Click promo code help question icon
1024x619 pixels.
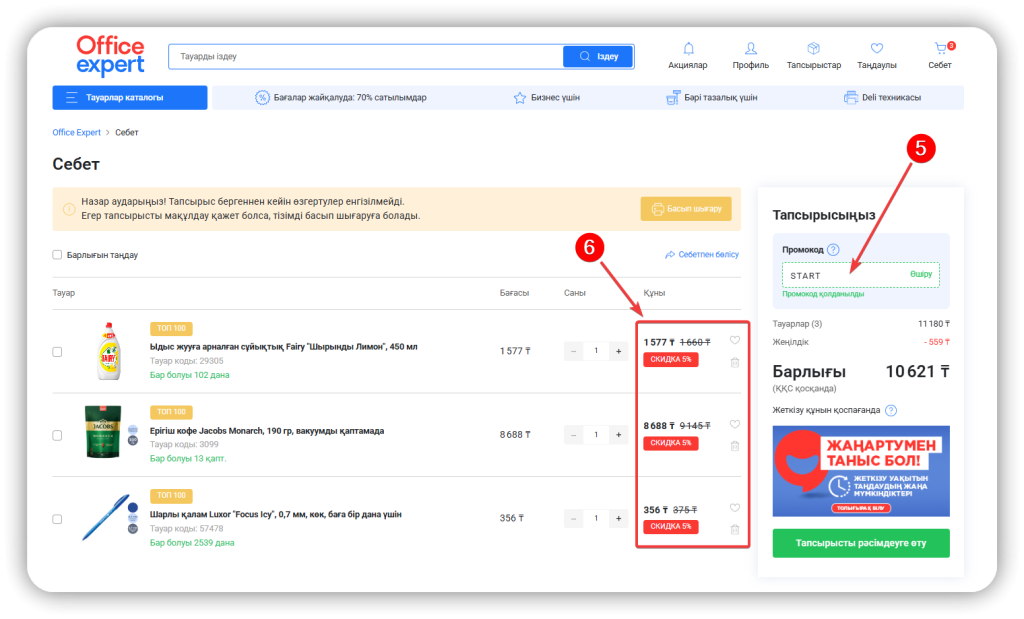coord(833,250)
